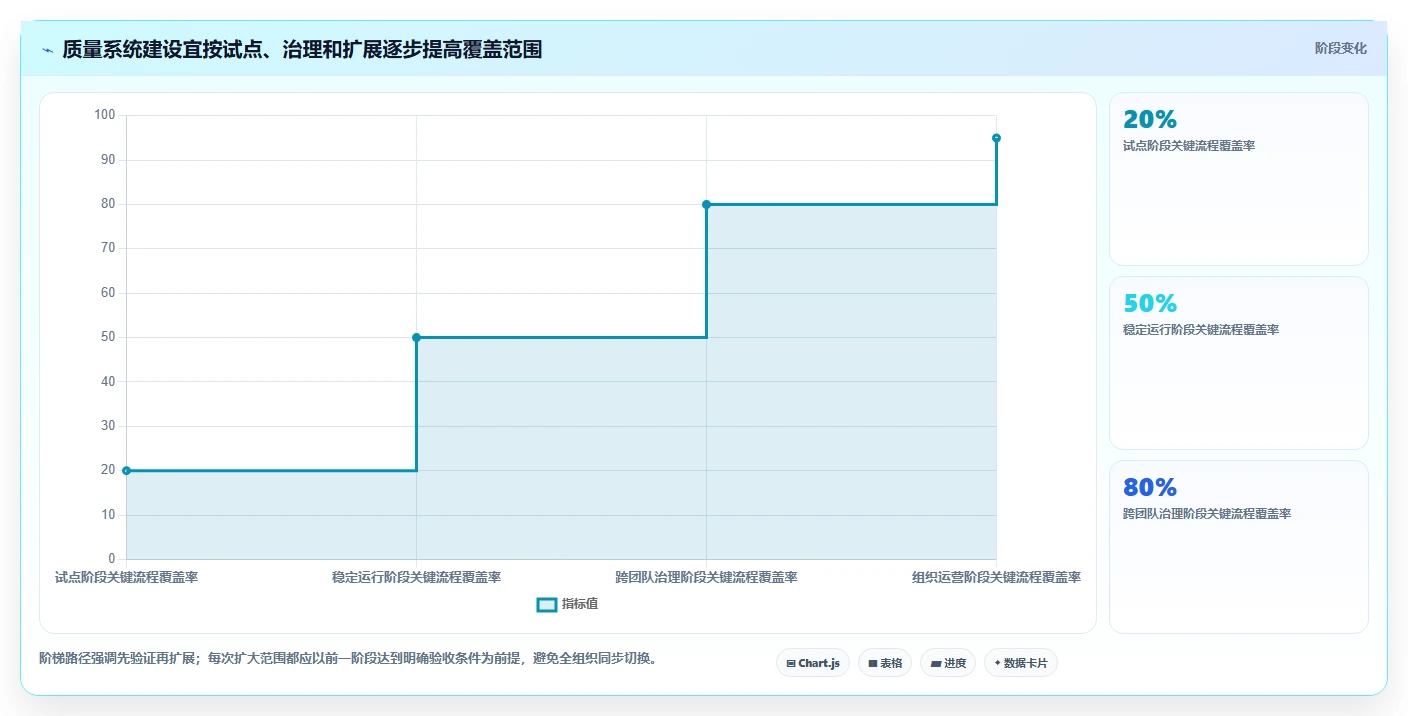Click card caption 跨团队治理阶段关键流程覆盖率
The height and width of the screenshot is (716, 1408).
pos(1207,514)
